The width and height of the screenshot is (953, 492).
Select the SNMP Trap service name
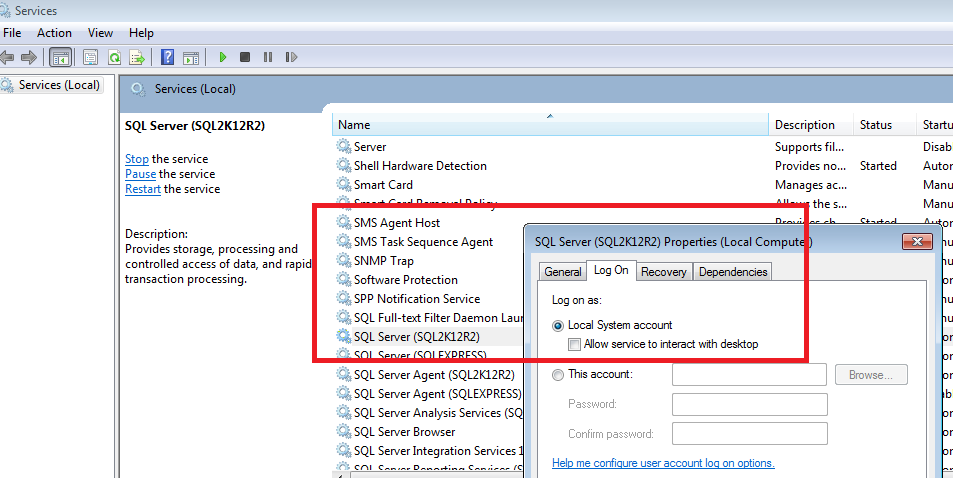coord(384,261)
